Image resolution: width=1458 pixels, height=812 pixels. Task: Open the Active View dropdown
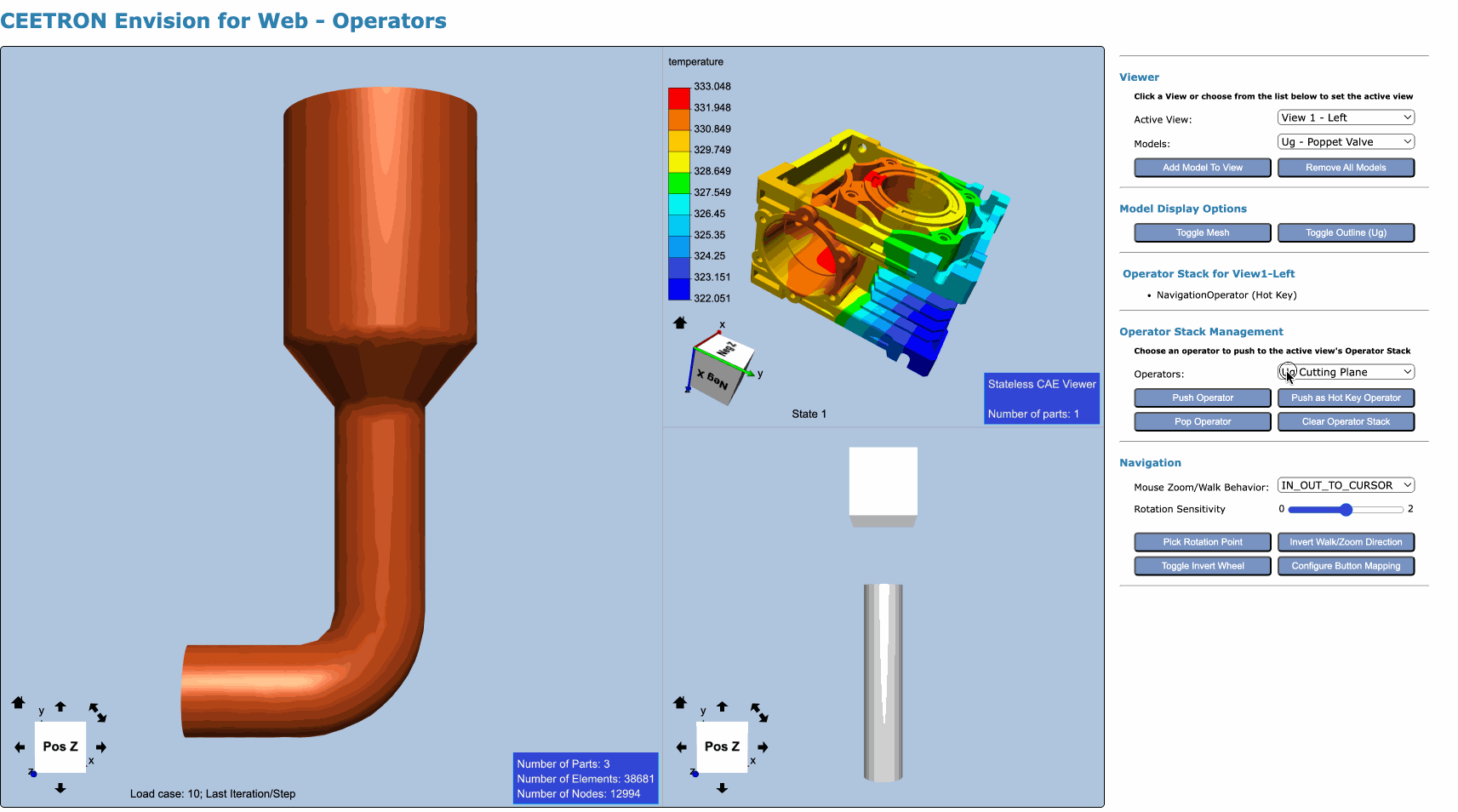tap(1345, 117)
